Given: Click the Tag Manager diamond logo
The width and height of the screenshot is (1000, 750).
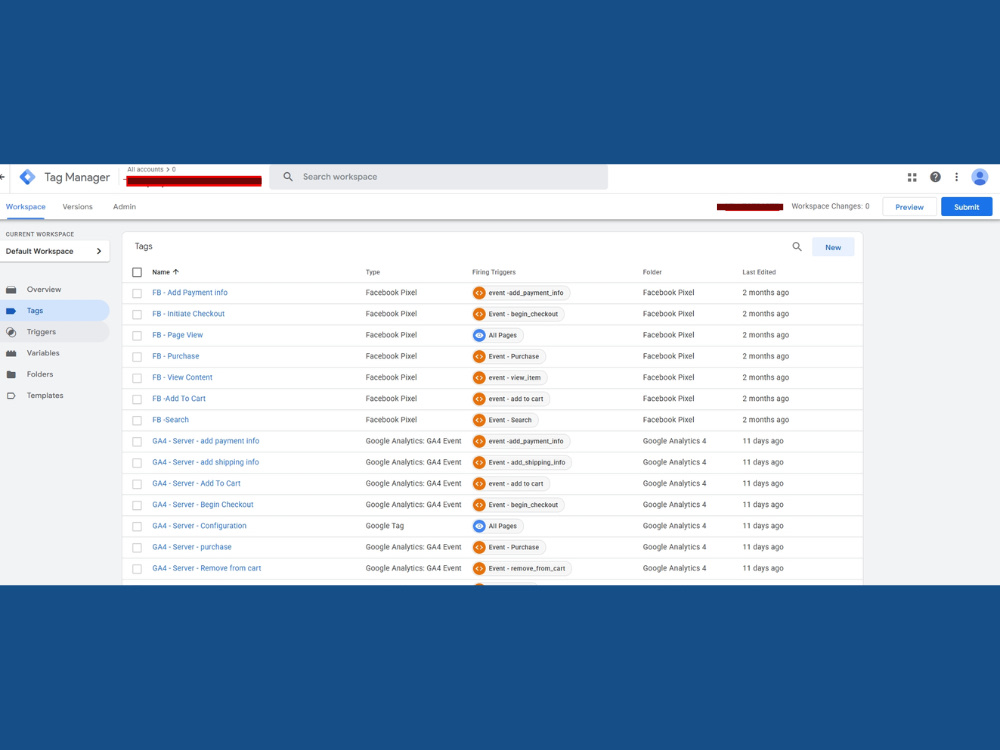Looking at the screenshot, I should (x=27, y=177).
